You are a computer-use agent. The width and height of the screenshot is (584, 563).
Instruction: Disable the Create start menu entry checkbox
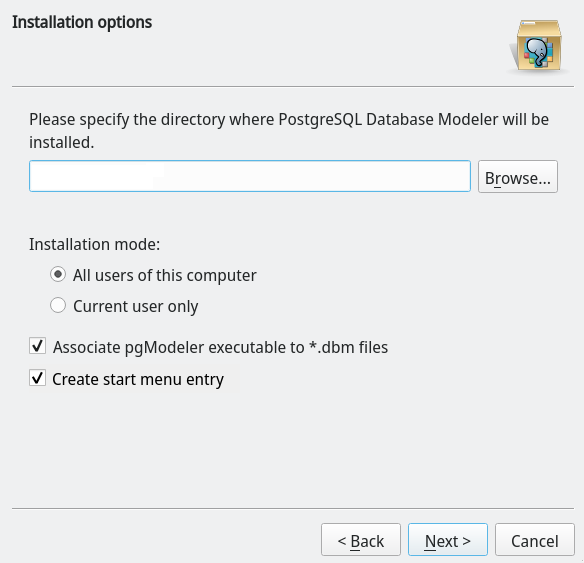tap(38, 378)
